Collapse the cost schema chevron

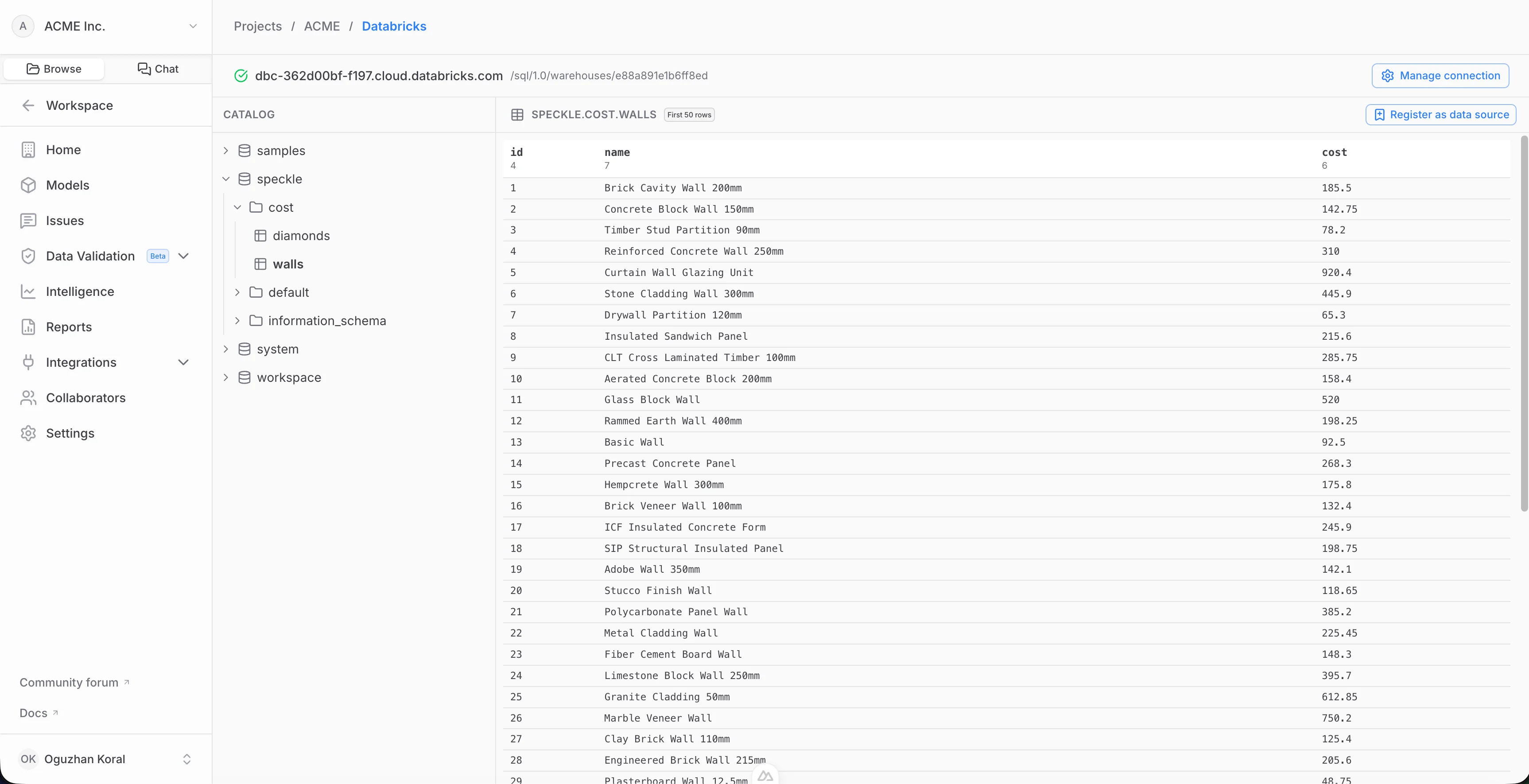tap(237, 207)
